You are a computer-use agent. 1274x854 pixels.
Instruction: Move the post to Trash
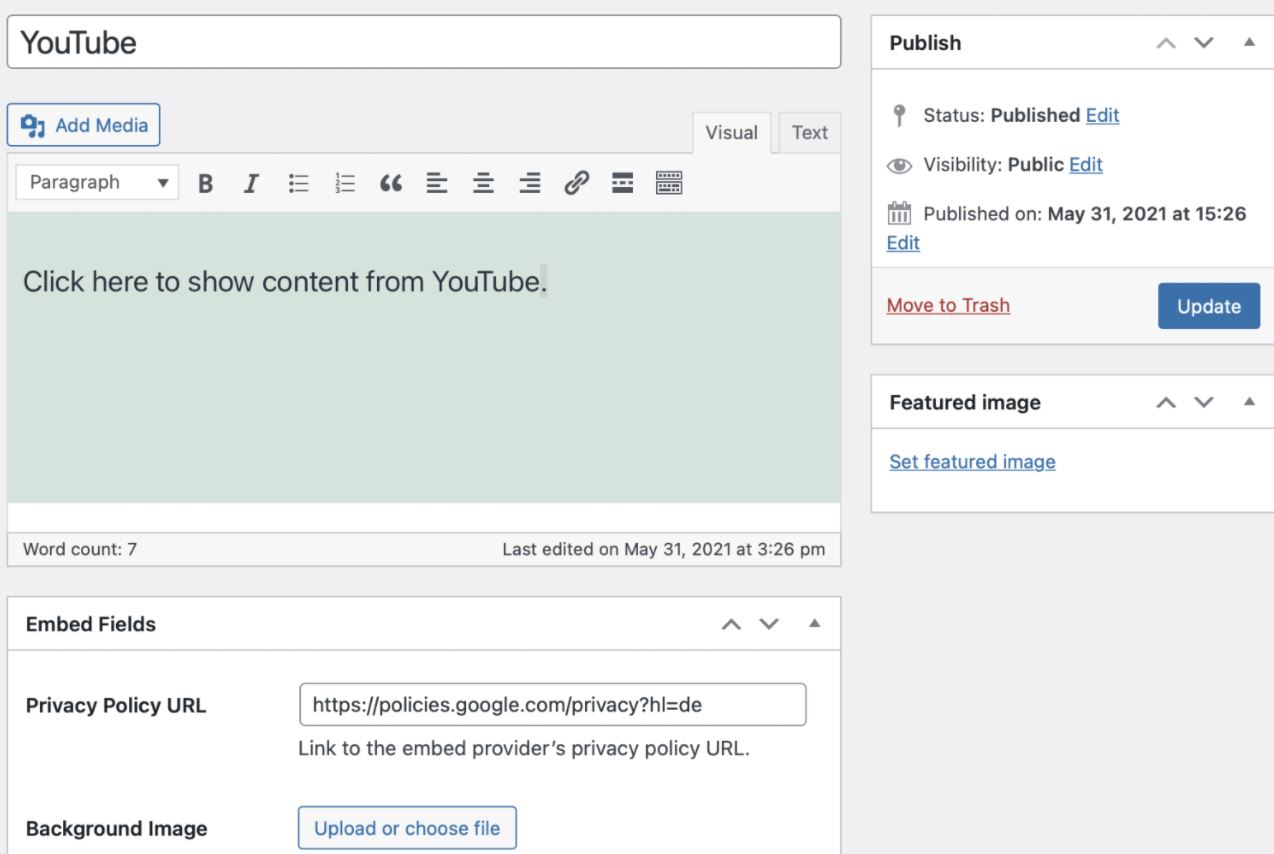(x=948, y=306)
